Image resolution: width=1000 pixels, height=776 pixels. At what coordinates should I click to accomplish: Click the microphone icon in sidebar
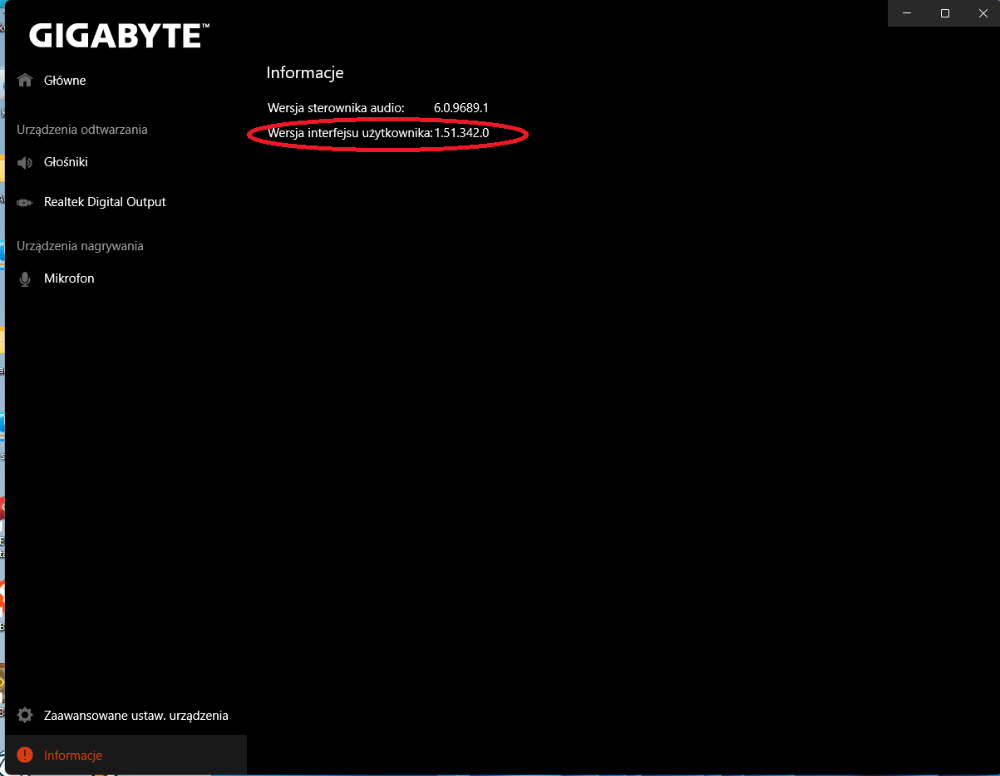tap(25, 279)
